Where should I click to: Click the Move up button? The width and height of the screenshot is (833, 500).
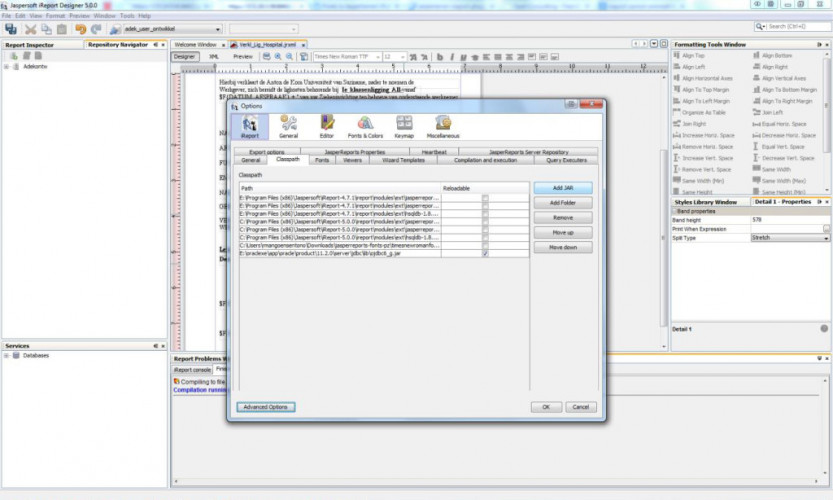click(563, 233)
